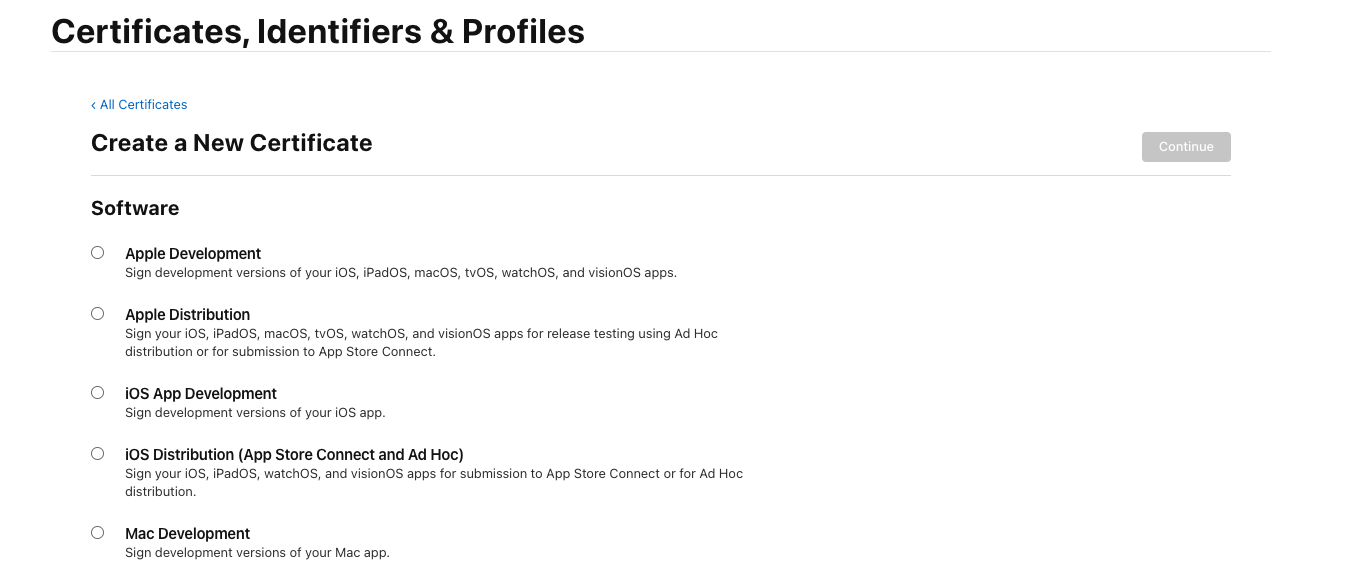The height and width of the screenshot is (570, 1365).
Task: Click the iOS Distribution (App Store Connect) label
Action: click(294, 454)
